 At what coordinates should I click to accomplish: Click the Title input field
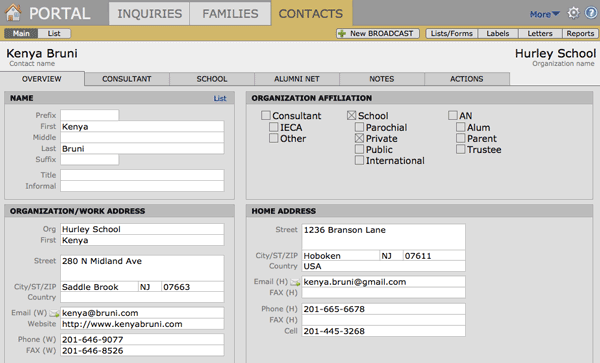coord(142,175)
